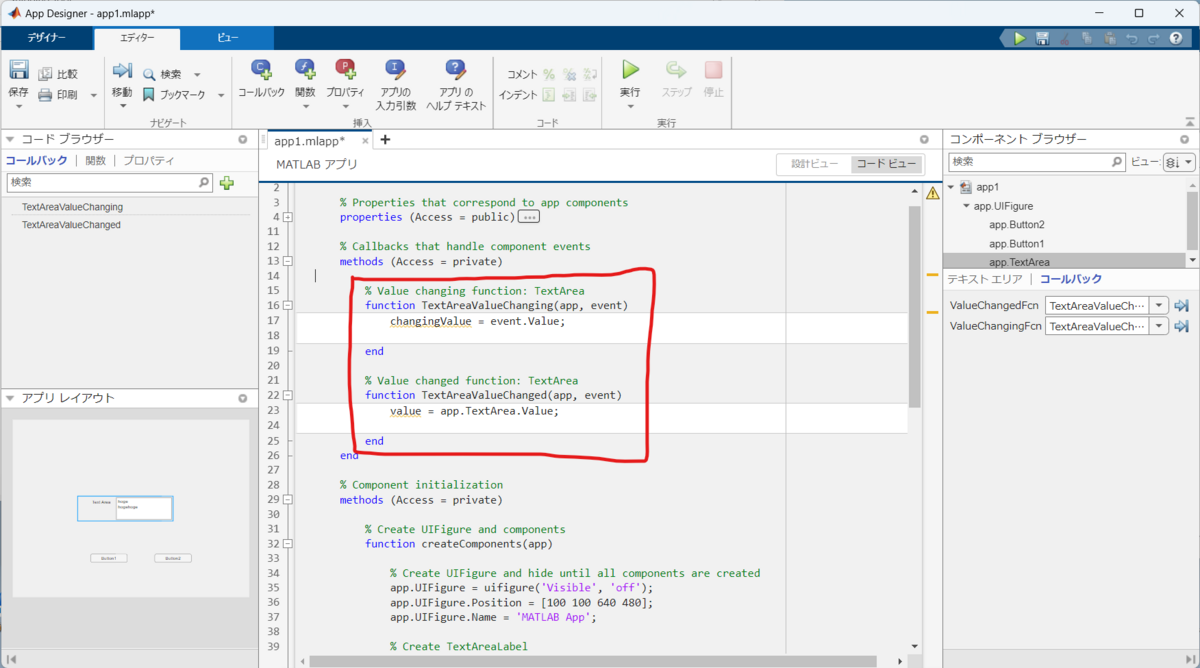Viewport: 1200px width, 668px height.
Task: Click the wrap comments icon
Action: click(590, 74)
